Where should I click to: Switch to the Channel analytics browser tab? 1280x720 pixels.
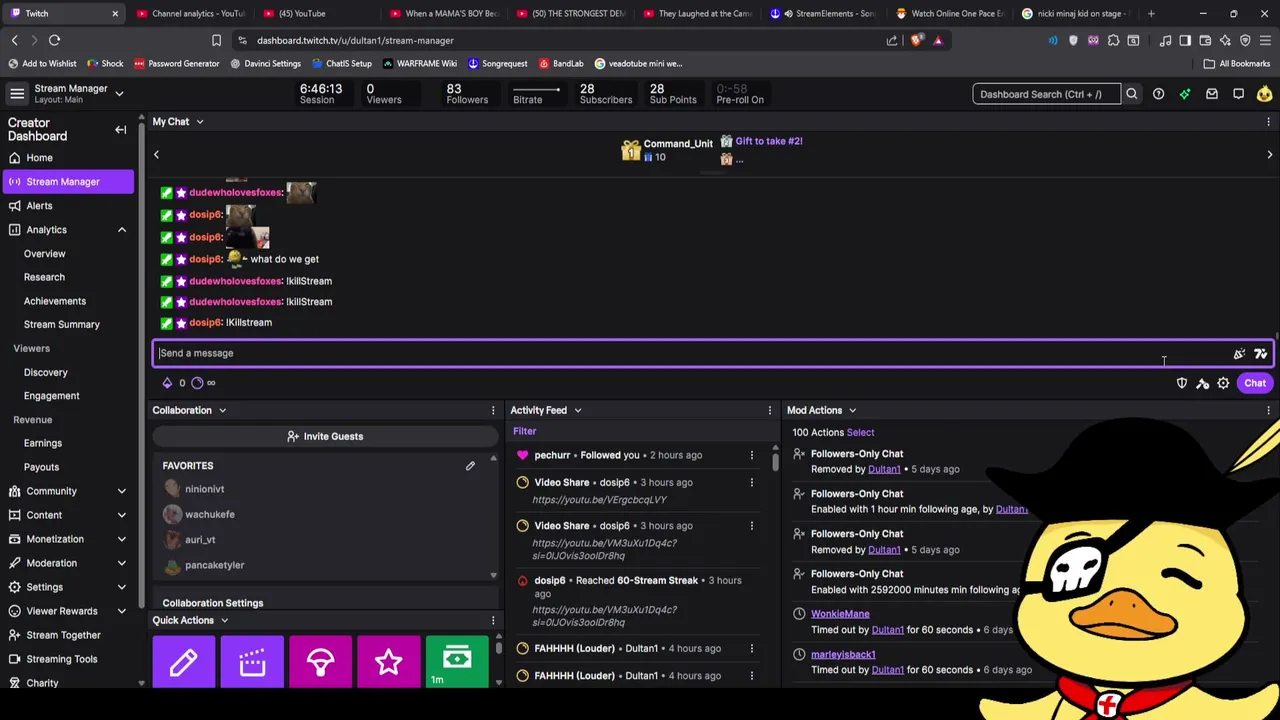[190, 13]
